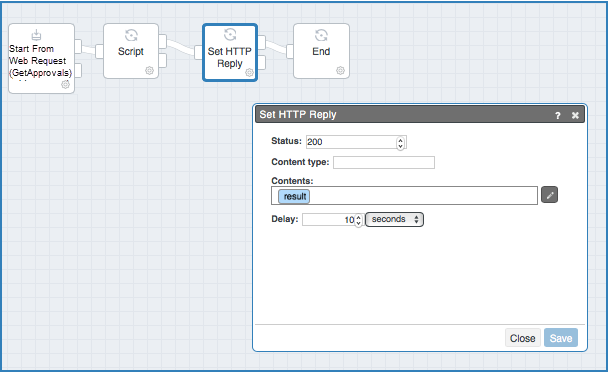Viewport: 608px width, 372px height.
Task: Click the Start node download icon
Action: click(x=36, y=35)
